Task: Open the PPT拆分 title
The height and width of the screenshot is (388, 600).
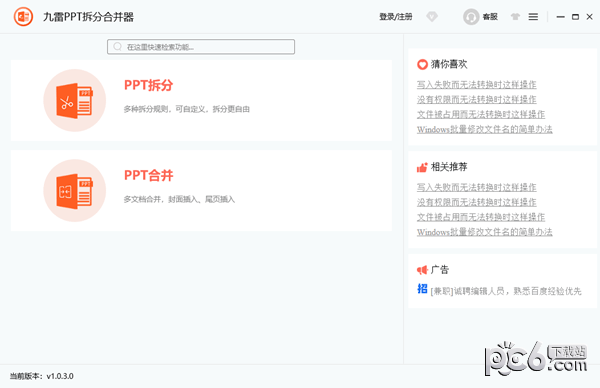Action: [x=148, y=85]
